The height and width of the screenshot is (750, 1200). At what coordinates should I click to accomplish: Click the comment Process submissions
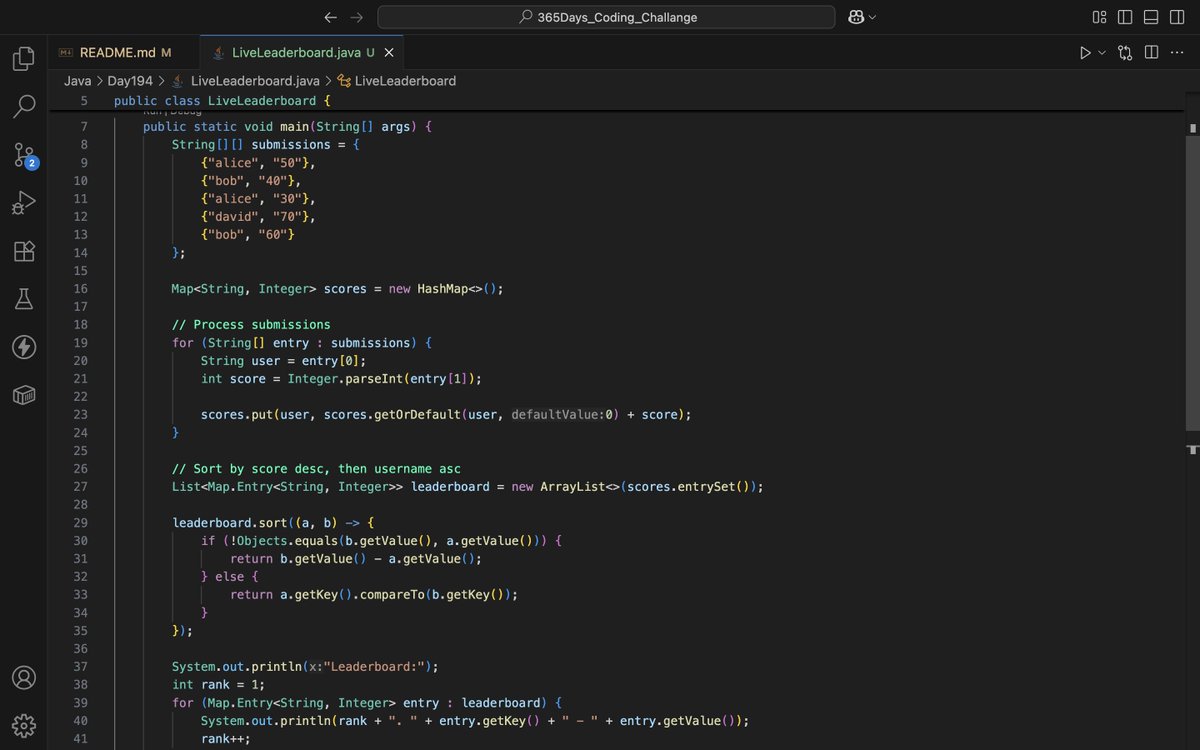coord(251,325)
